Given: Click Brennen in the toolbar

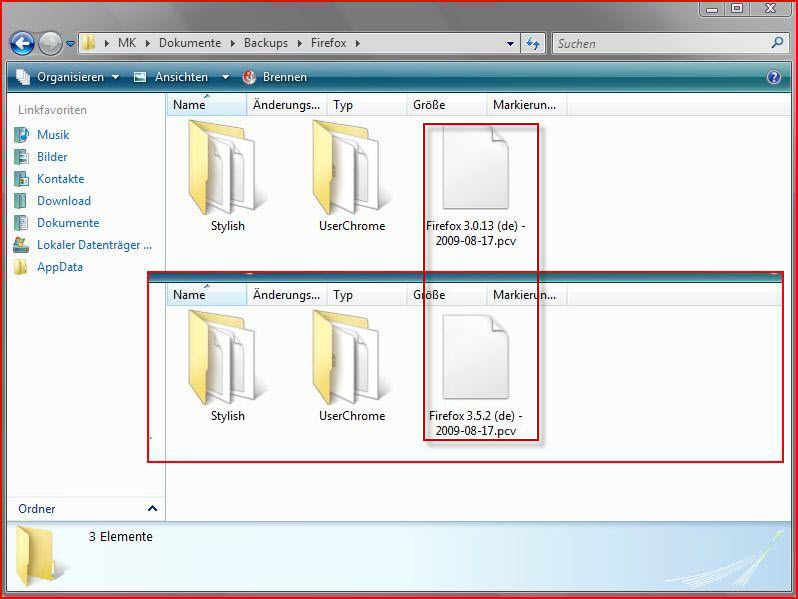Looking at the screenshot, I should click(x=275, y=77).
